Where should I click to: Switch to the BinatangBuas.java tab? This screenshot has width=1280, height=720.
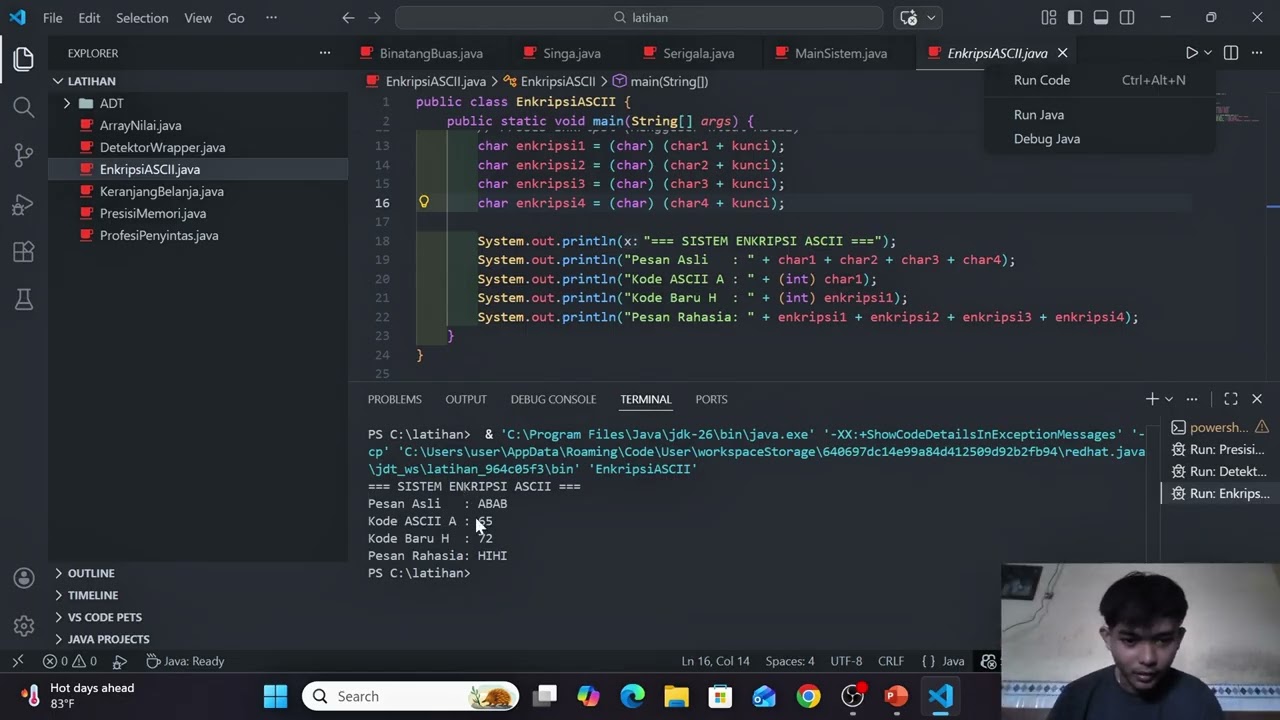click(x=431, y=53)
